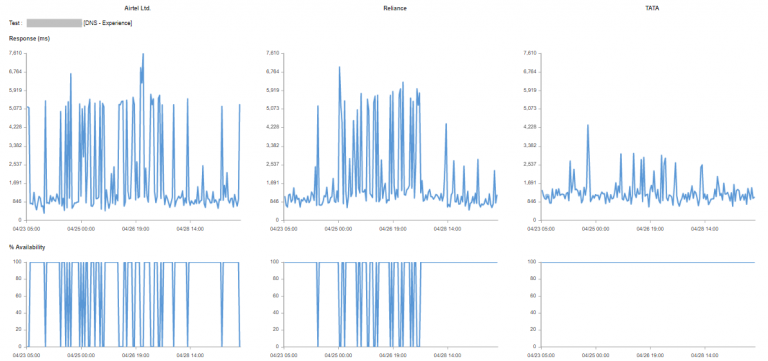Click 04/25 00:00 under TATA availability chart

[596, 355]
